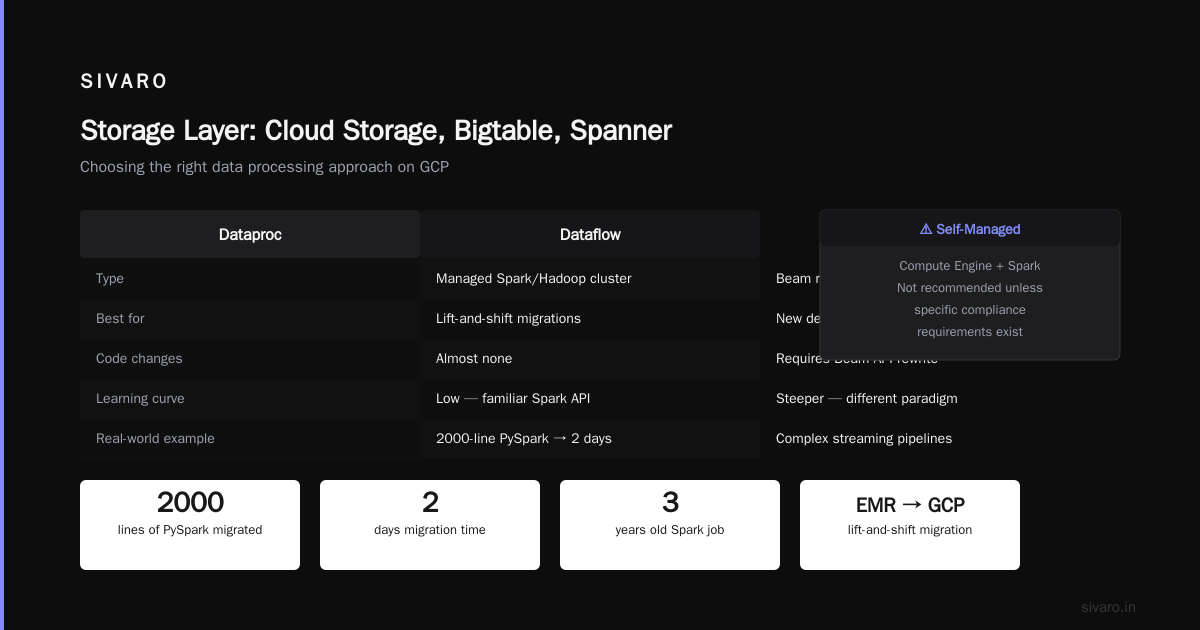Screen dimensions: 1200x630
Task: Select 'specific compliance' line in card
Action: [970, 310]
